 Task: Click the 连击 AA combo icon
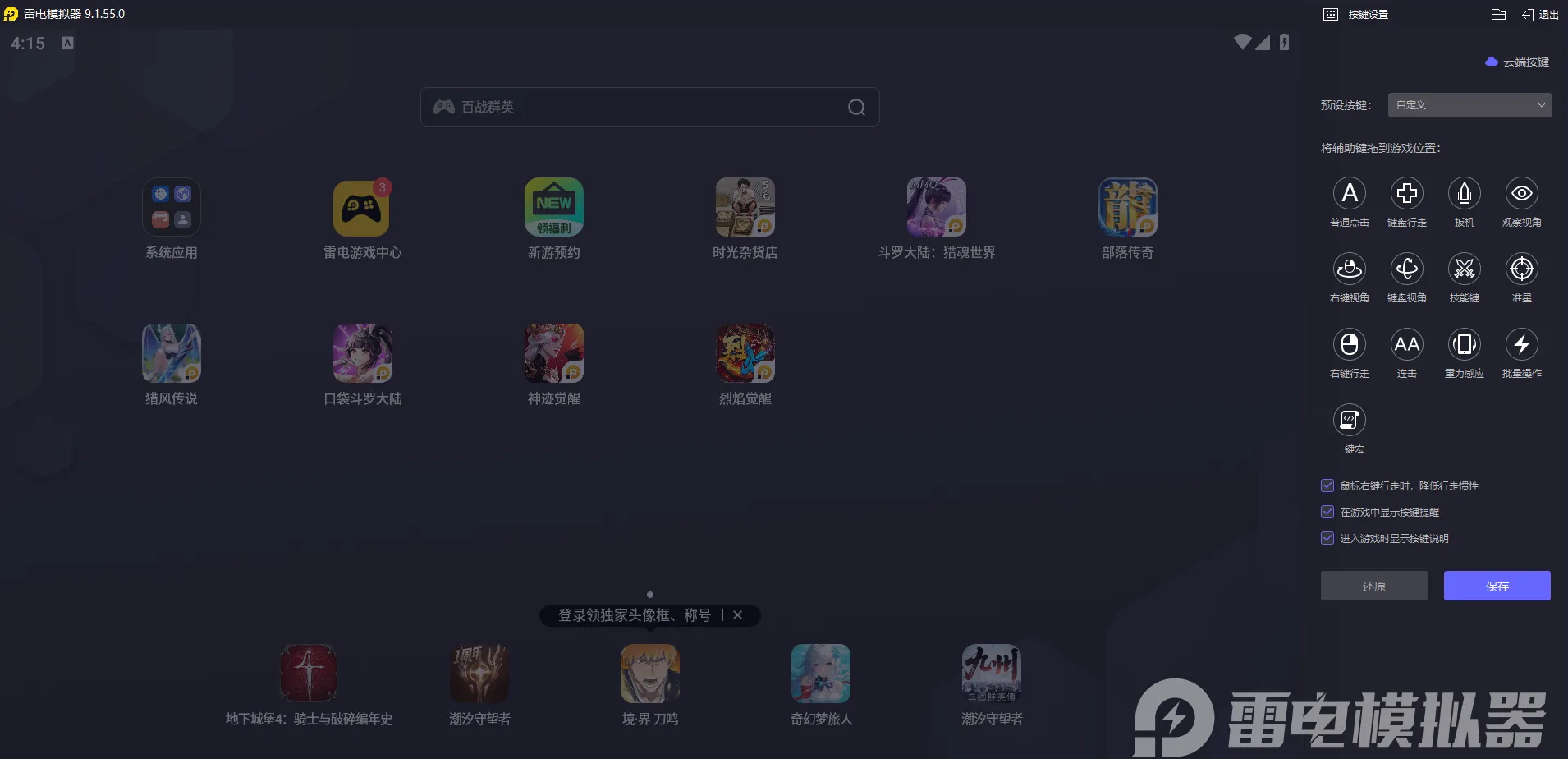(1407, 344)
